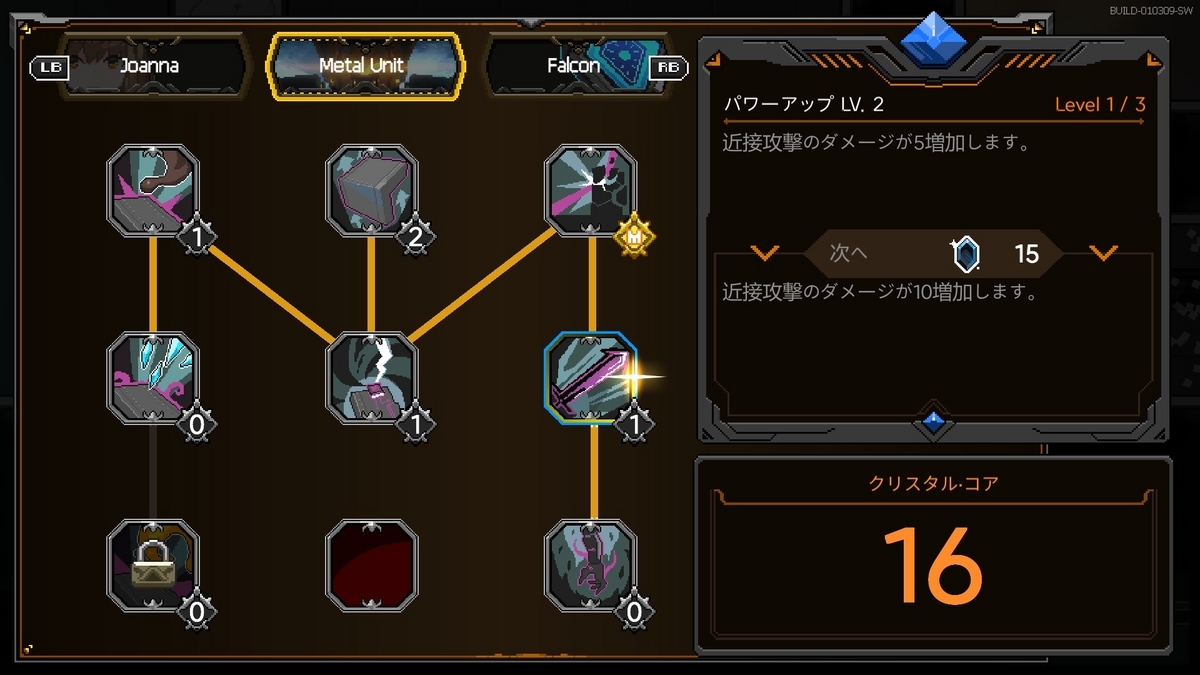Expand using the right orange chevron beside 15
Image resolution: width=1200 pixels, height=675 pixels.
click(x=1103, y=253)
